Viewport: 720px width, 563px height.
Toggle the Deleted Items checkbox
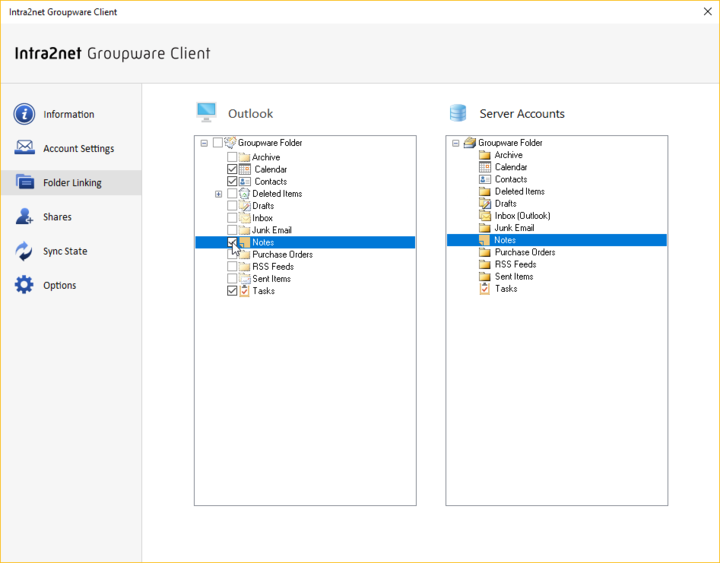[232, 193]
